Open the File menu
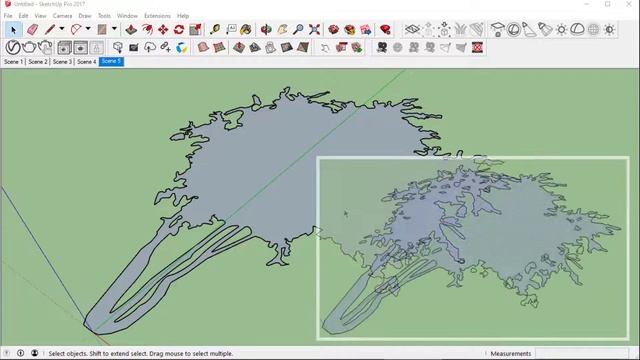Screen dimensions: 640x360 (x=8, y=16)
